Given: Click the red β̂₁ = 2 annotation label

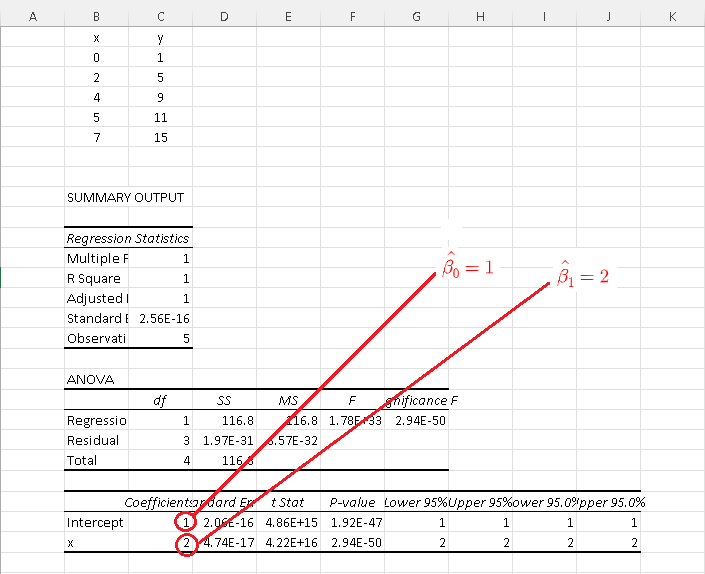Looking at the screenshot, I should (x=583, y=275).
